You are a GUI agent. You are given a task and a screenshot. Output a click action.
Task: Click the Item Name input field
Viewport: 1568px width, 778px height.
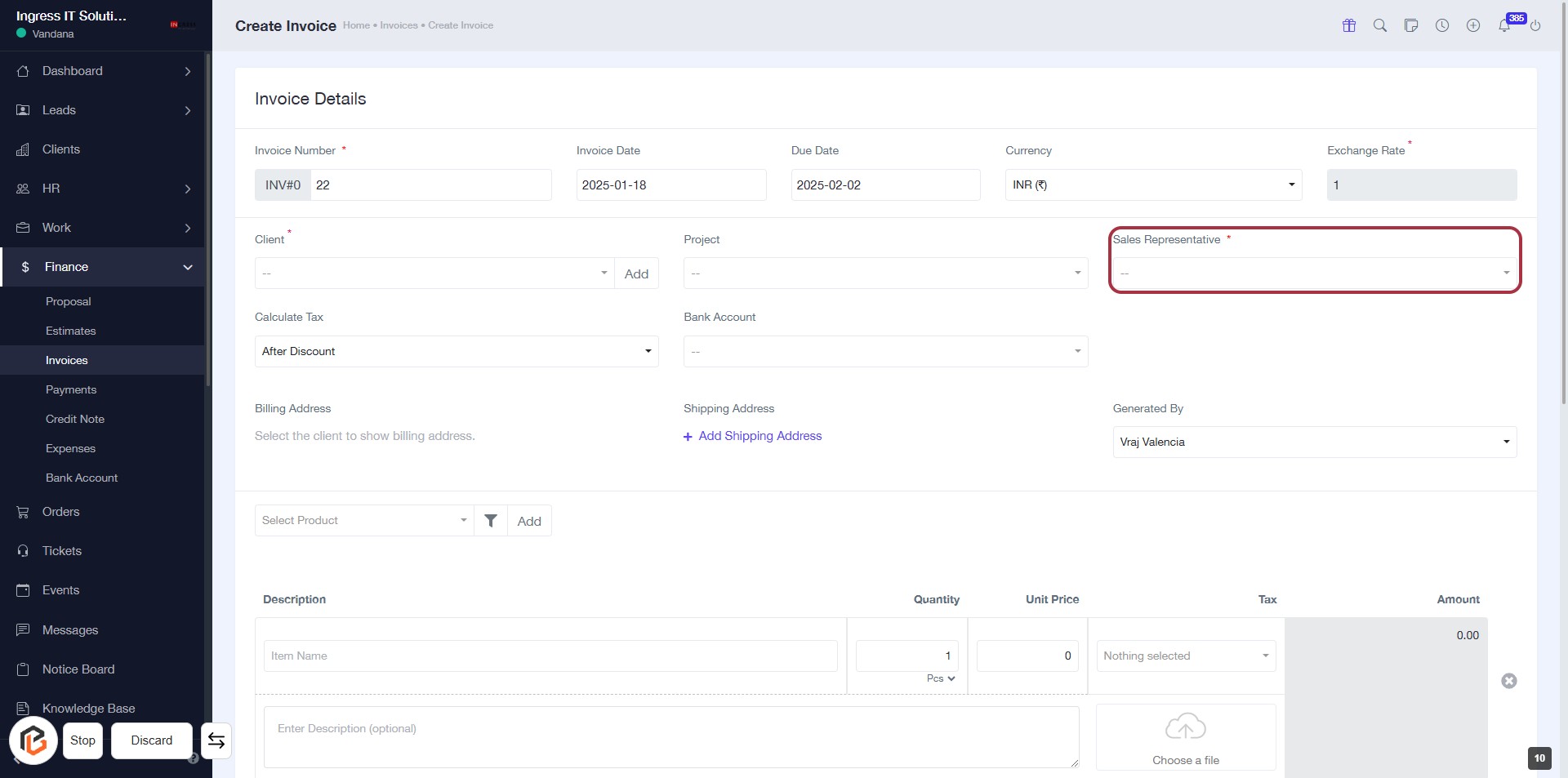[x=550, y=656]
